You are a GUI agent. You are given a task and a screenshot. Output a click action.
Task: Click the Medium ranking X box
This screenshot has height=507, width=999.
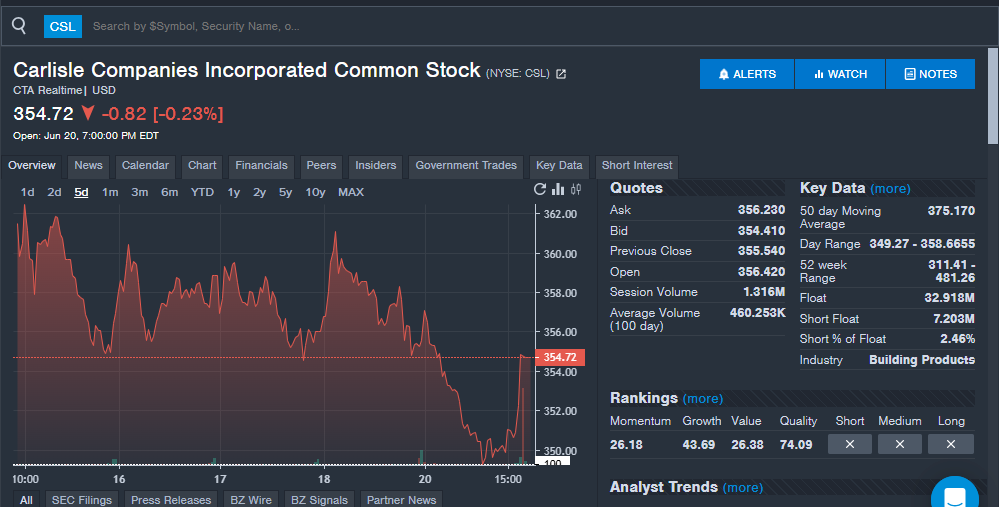coord(900,445)
